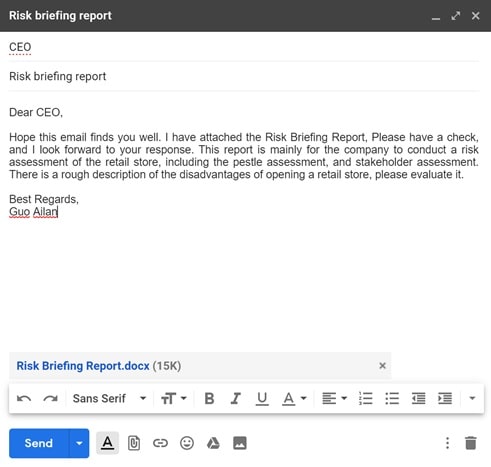Toggle bold formatting
491x467 pixels.
tap(209, 398)
